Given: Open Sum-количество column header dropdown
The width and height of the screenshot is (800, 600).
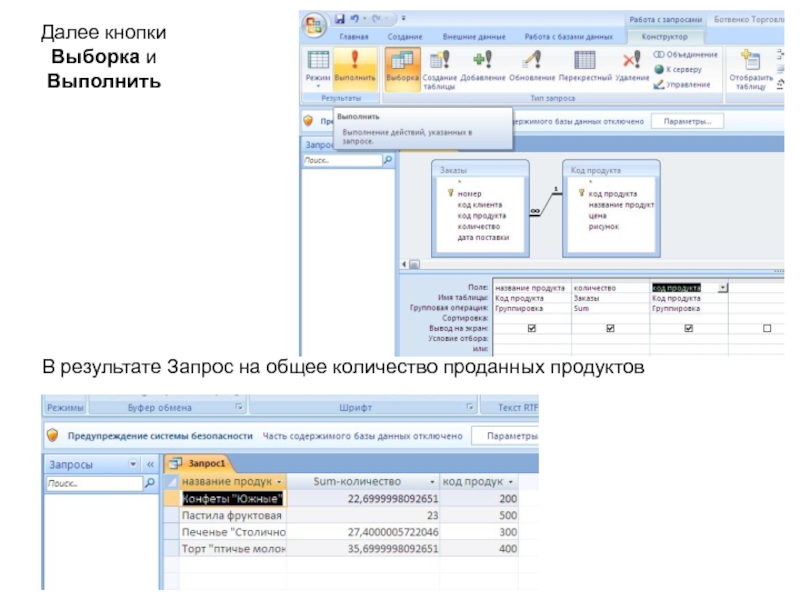Looking at the screenshot, I should pyautogui.click(x=432, y=482).
